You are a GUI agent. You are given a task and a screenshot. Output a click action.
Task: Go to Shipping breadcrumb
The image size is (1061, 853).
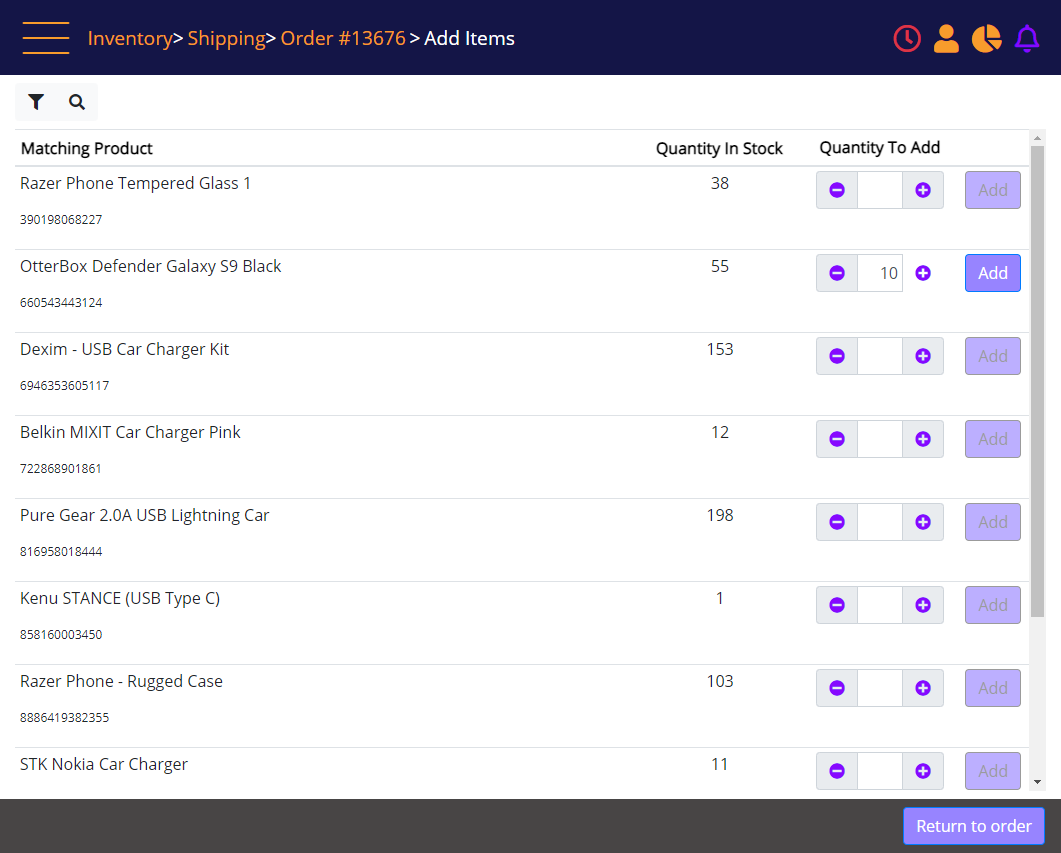[226, 39]
